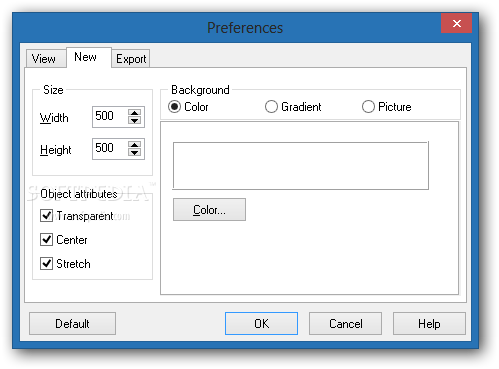Toggle the Center checkbox
This screenshot has width=499, height=369.
46,240
